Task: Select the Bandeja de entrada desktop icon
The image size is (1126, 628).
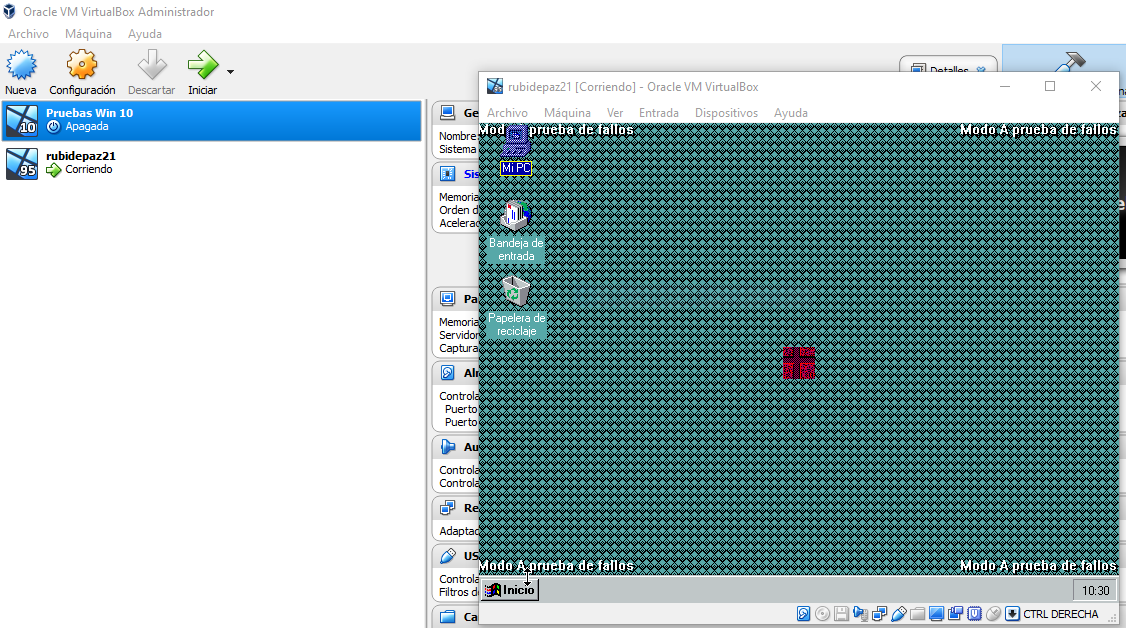Action: [x=516, y=231]
